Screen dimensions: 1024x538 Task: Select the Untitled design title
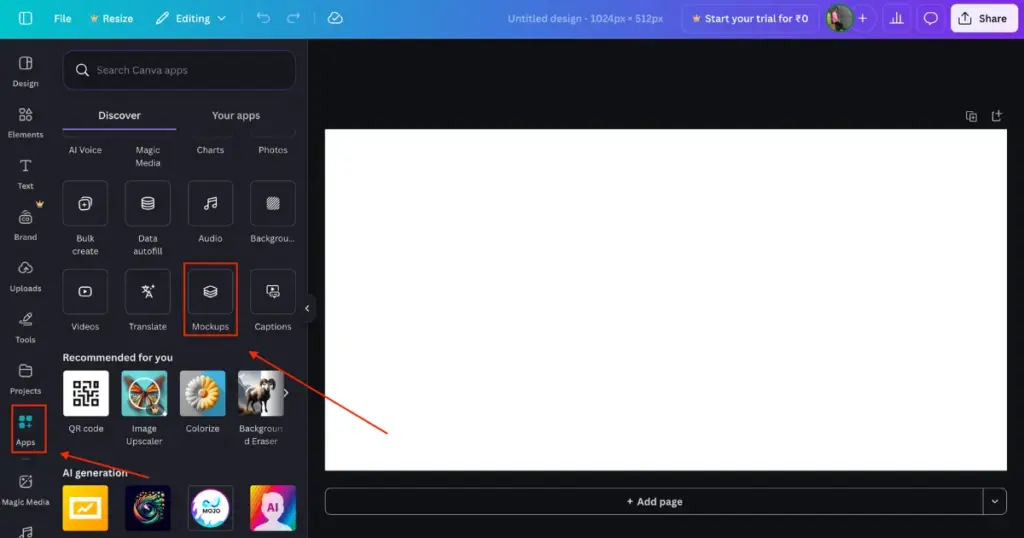[585, 18]
